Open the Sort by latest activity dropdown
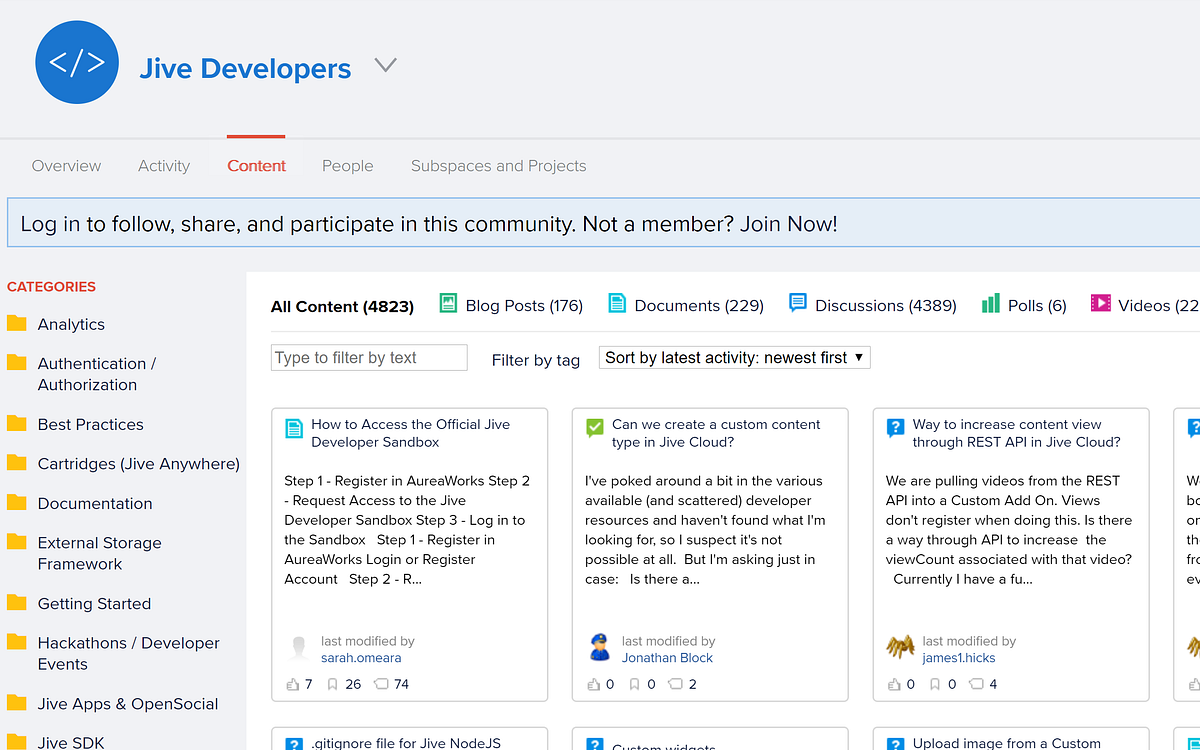Image resolution: width=1200 pixels, height=750 pixels. pos(734,357)
